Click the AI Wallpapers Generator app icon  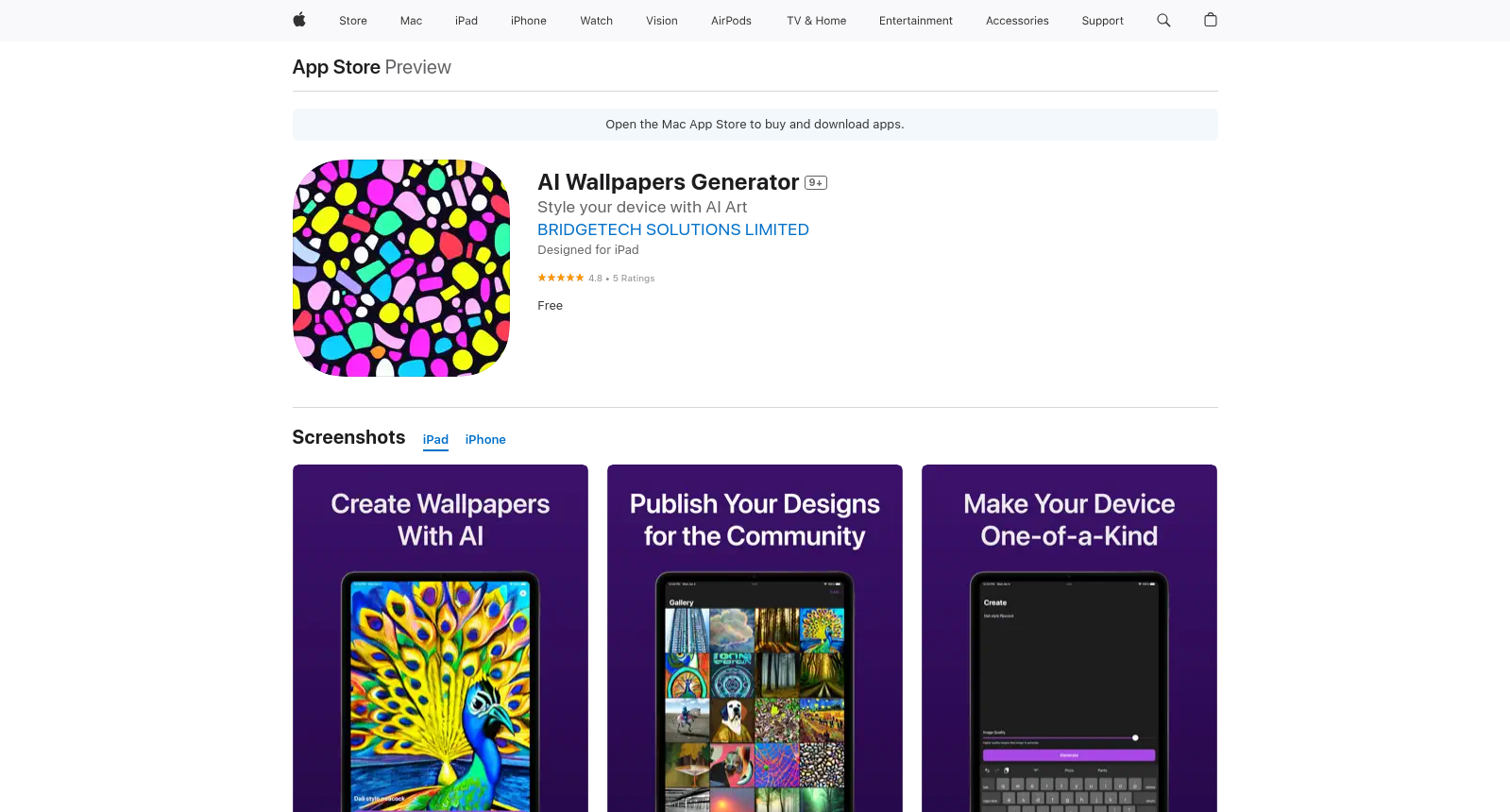coord(401,268)
